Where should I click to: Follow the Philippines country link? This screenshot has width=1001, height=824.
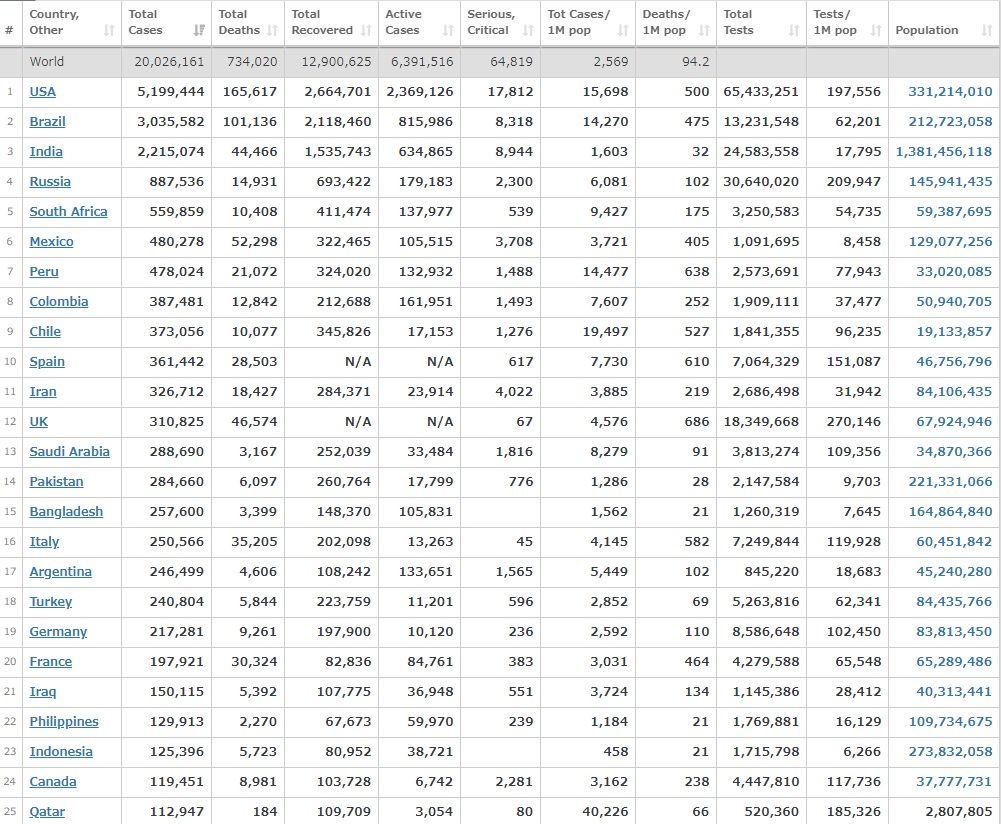click(64, 721)
